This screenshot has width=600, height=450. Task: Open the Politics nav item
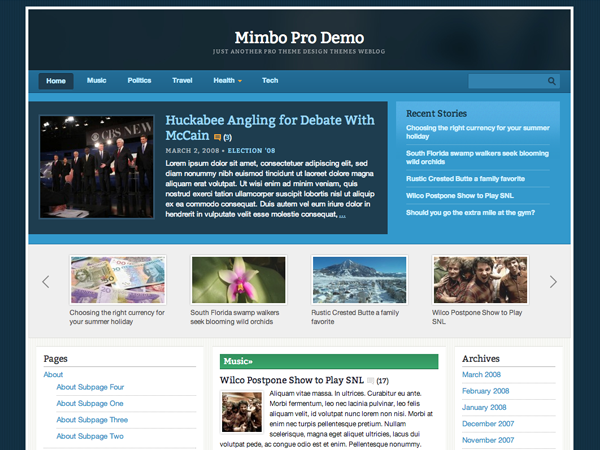[139, 80]
